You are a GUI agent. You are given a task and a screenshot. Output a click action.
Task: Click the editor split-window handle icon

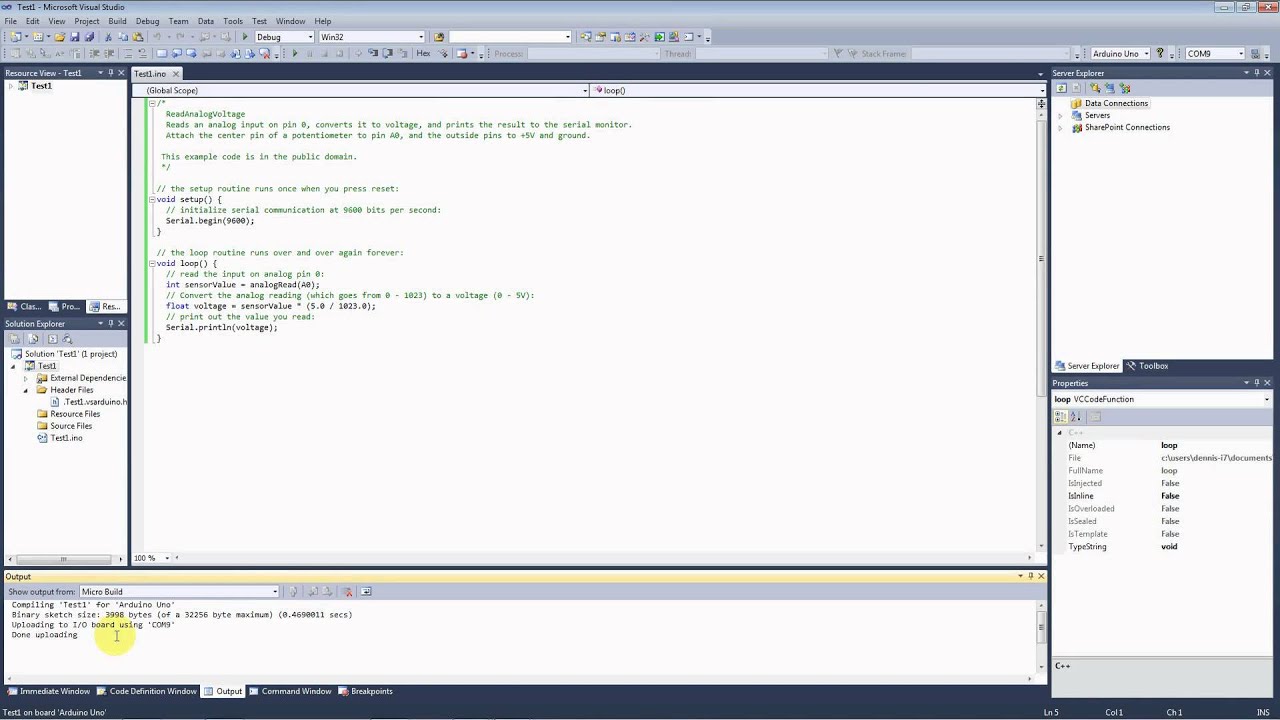click(1041, 103)
